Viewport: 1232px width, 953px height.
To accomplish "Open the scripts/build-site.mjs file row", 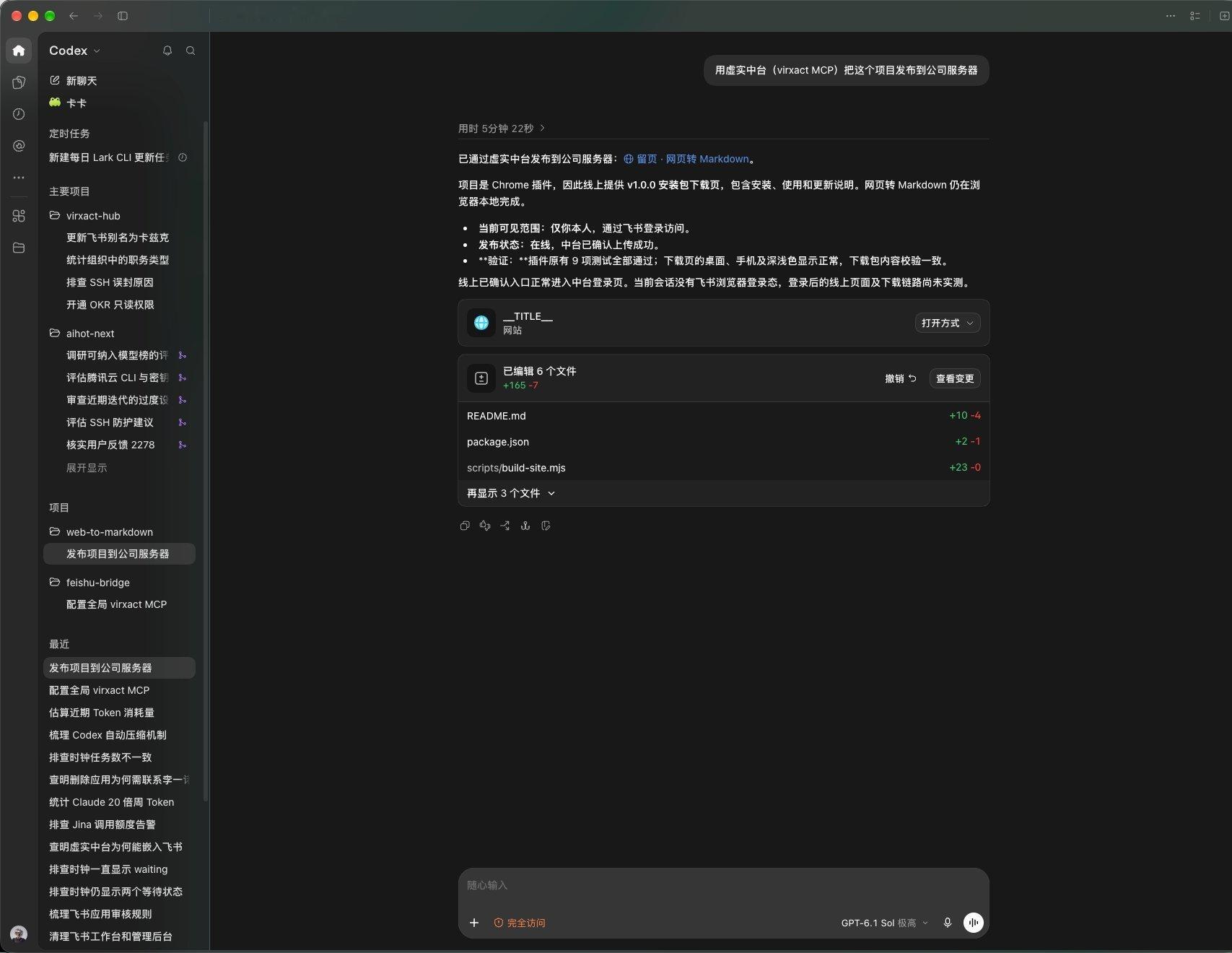I will click(723, 468).
